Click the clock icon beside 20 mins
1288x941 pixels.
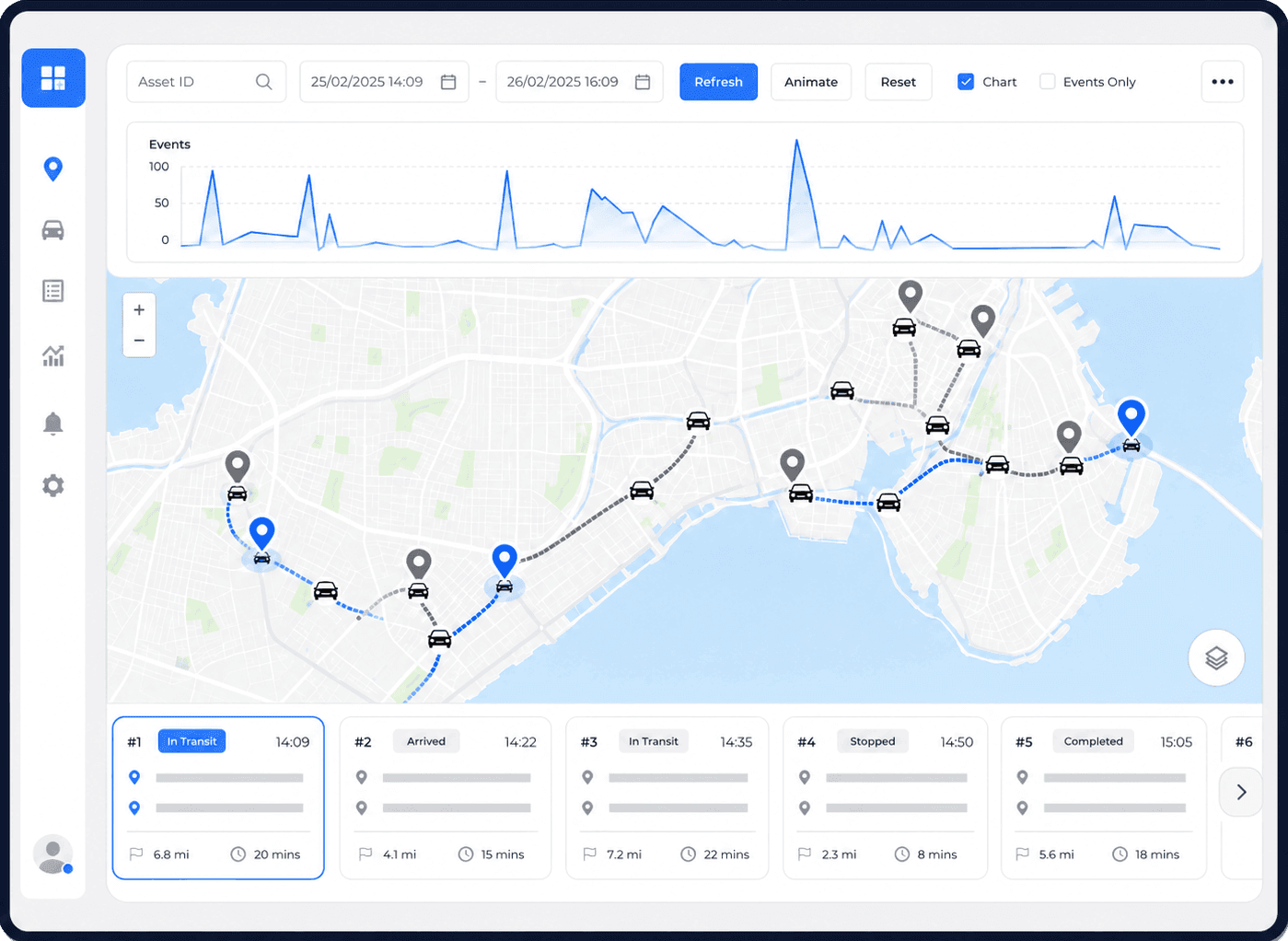tap(238, 854)
